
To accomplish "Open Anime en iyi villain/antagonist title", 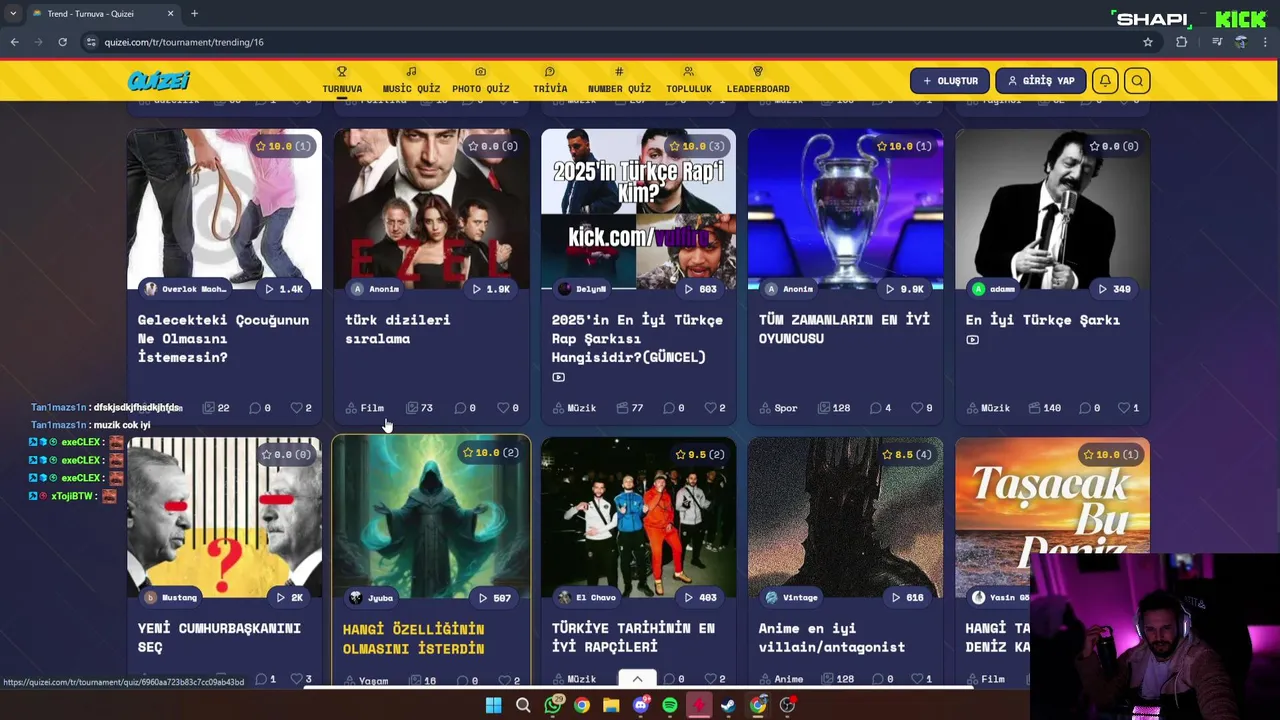I will coord(831,637).
